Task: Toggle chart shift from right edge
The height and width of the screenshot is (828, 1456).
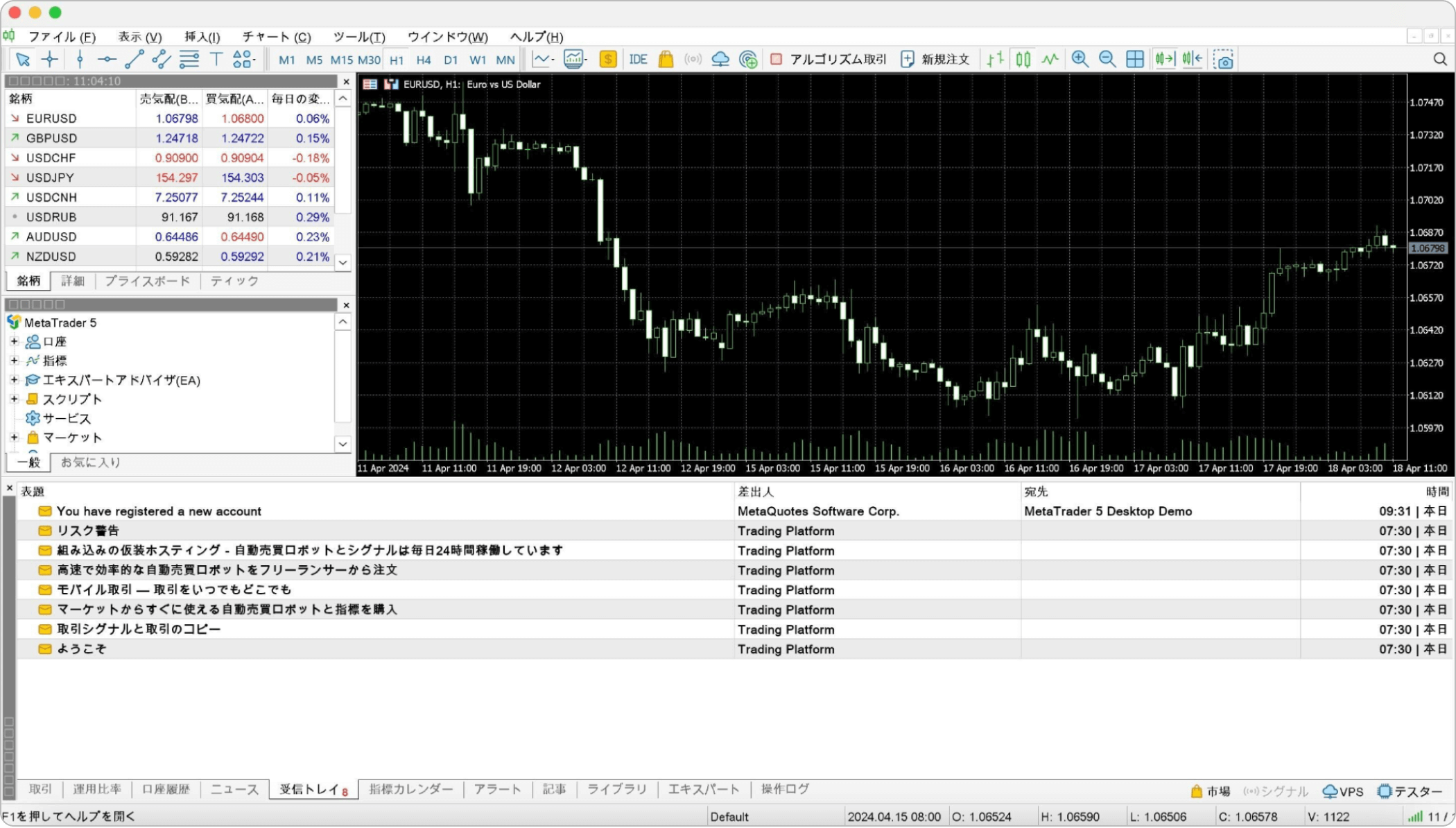Action: coord(1193,60)
